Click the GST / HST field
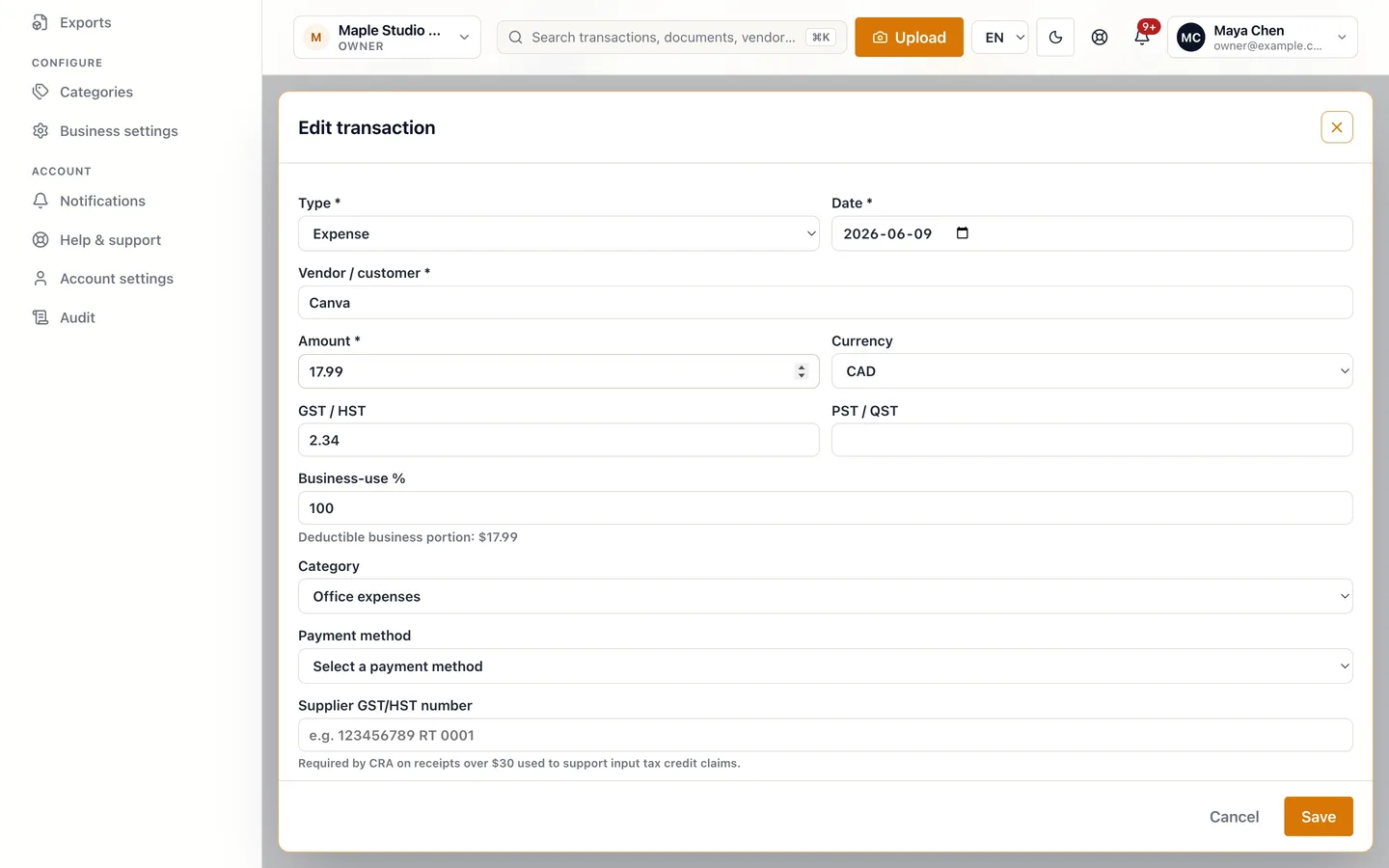Viewport: 1389px width, 868px height. coord(558,440)
